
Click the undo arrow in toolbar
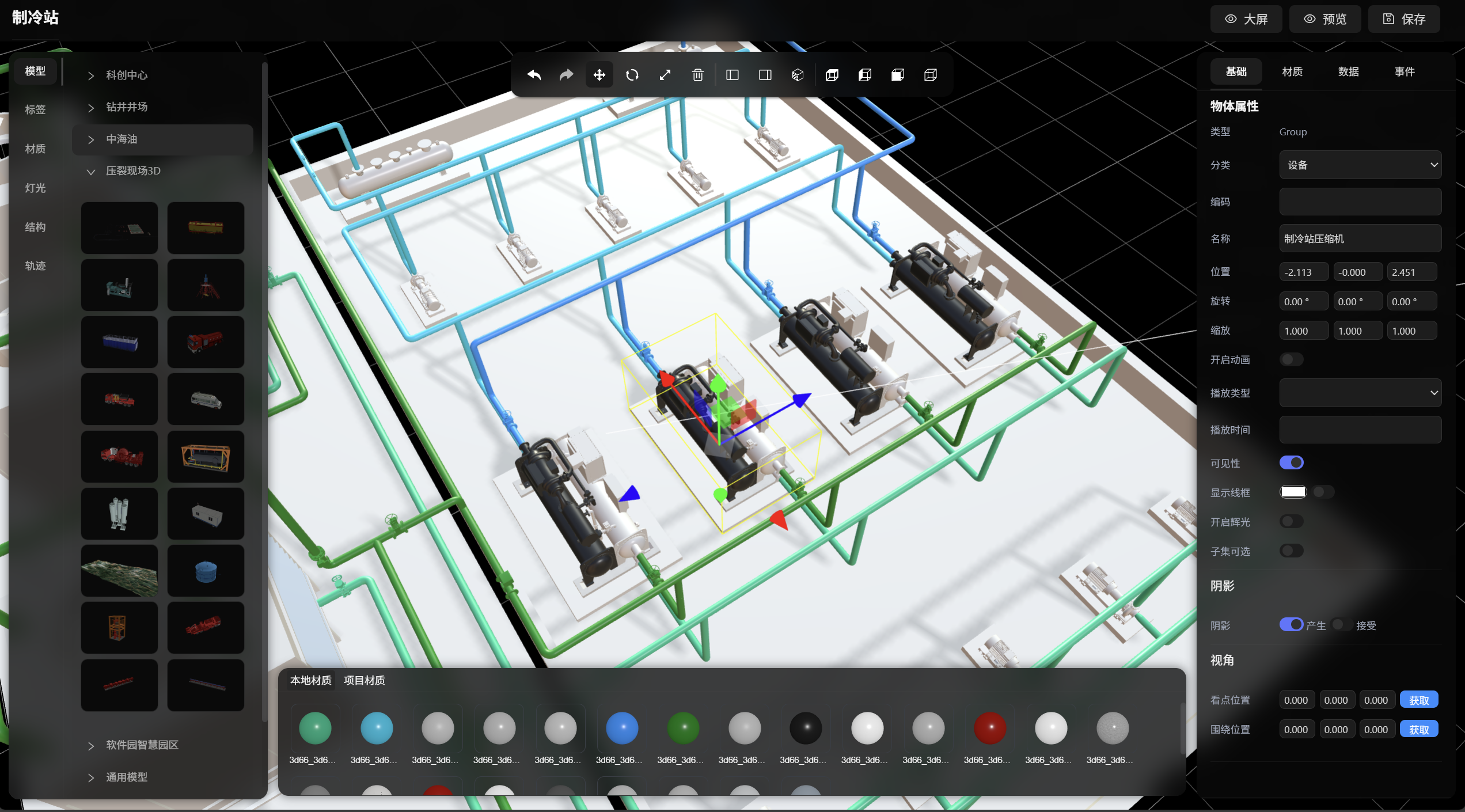pyautogui.click(x=534, y=75)
